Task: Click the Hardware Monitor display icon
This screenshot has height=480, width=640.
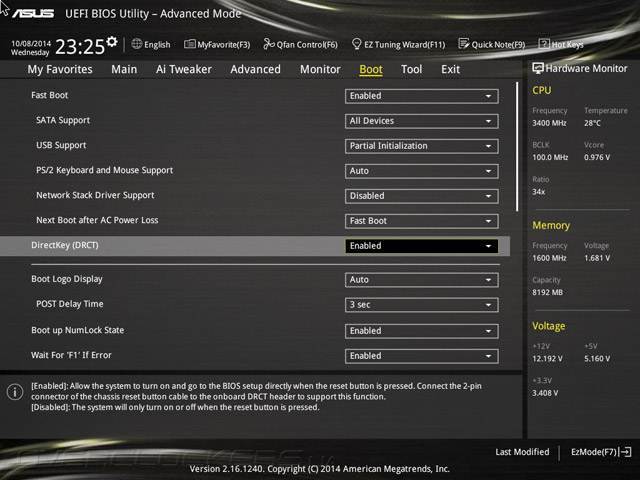Action: [538, 69]
